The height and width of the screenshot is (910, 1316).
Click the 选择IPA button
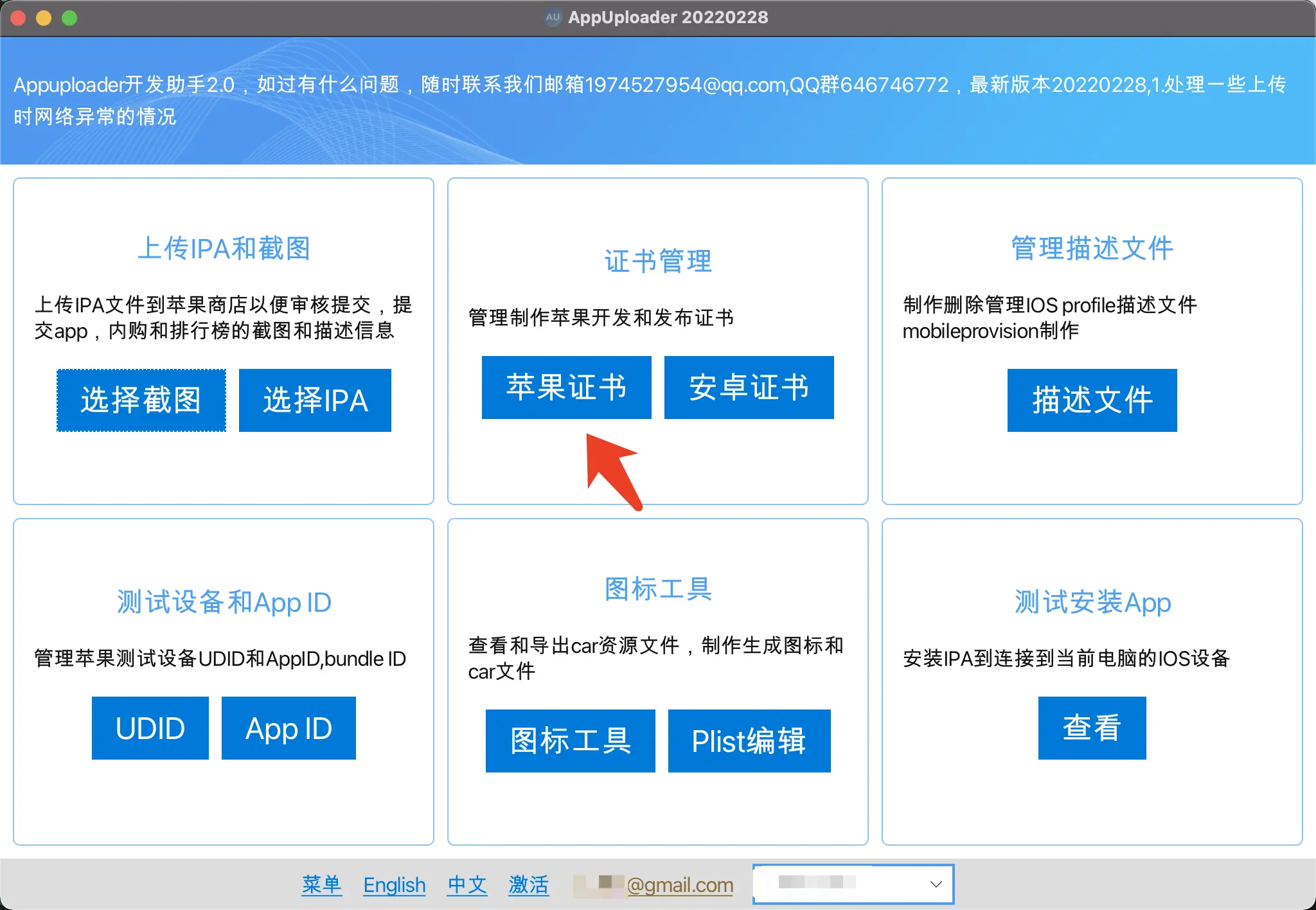[x=315, y=400]
